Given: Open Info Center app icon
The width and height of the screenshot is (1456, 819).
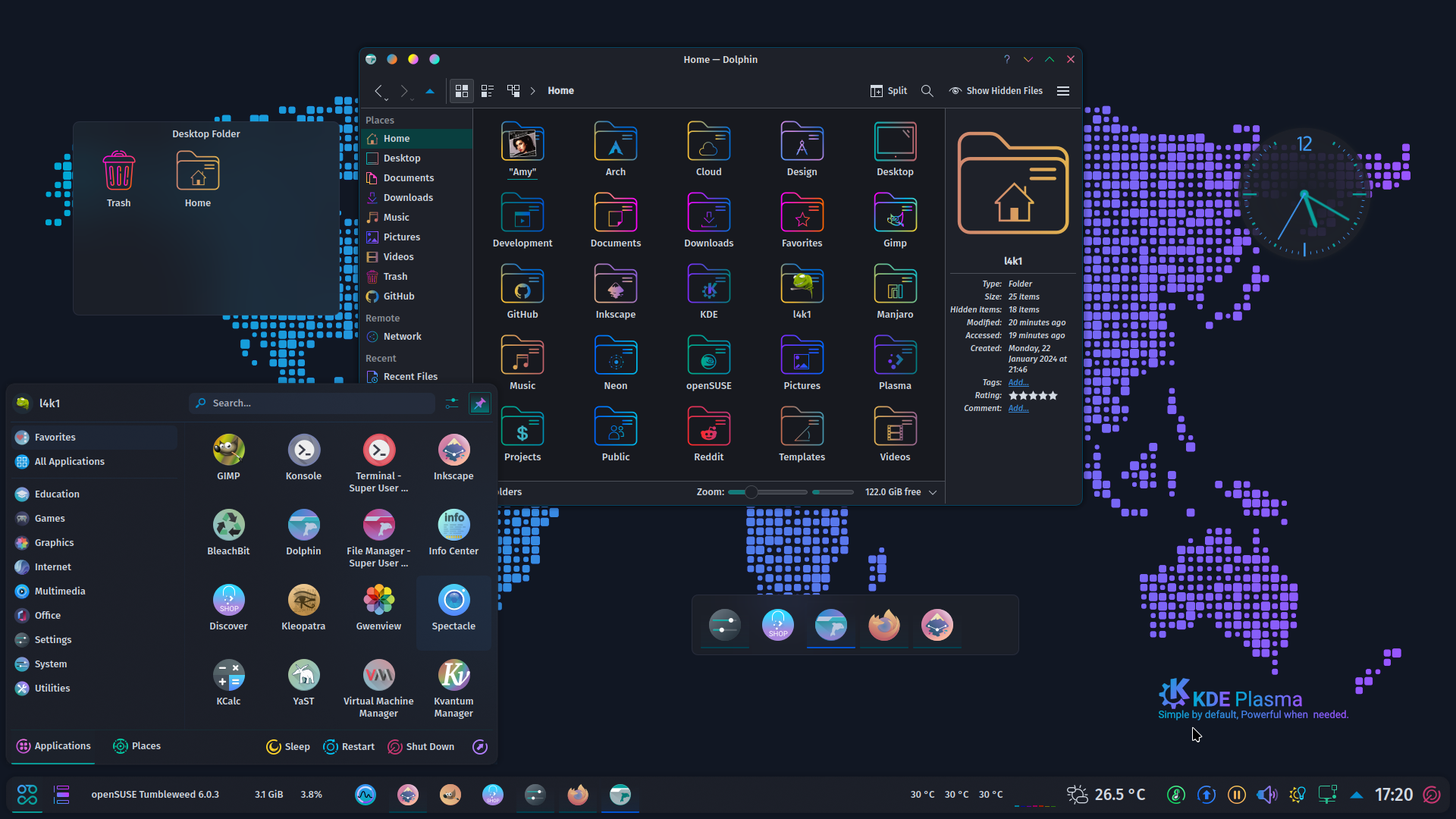Looking at the screenshot, I should pyautogui.click(x=453, y=532).
